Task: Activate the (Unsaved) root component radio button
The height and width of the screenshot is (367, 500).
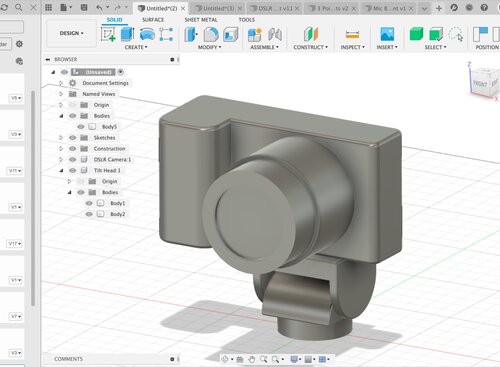Action: (x=121, y=72)
